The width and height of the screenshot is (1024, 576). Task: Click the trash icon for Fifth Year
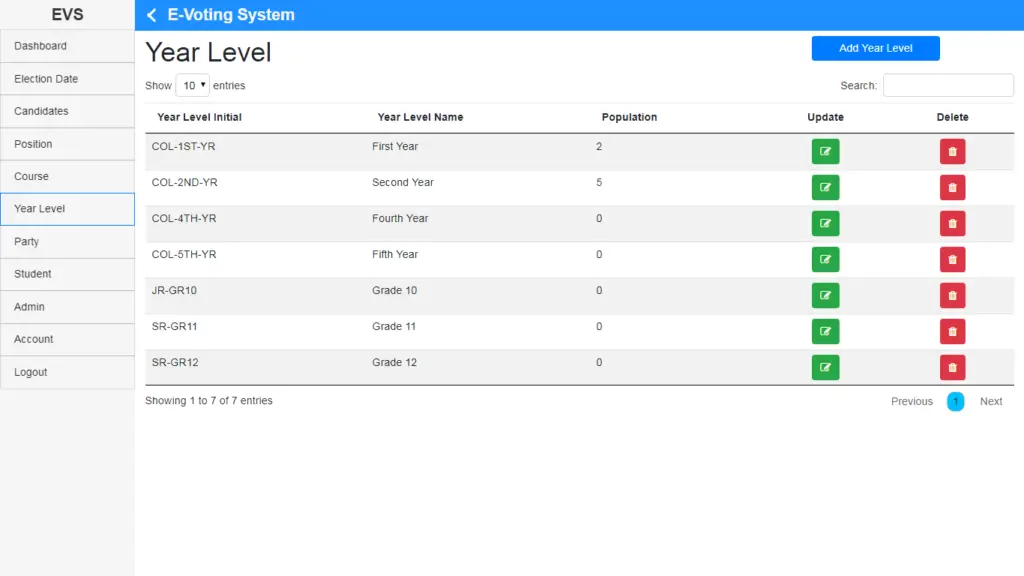click(952, 259)
